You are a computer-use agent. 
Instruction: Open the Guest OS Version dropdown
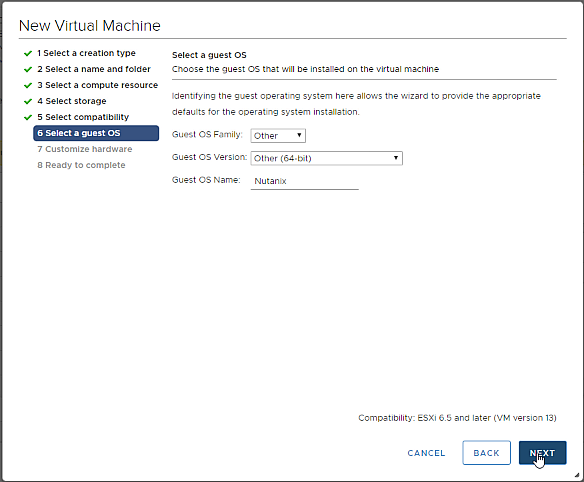point(327,158)
